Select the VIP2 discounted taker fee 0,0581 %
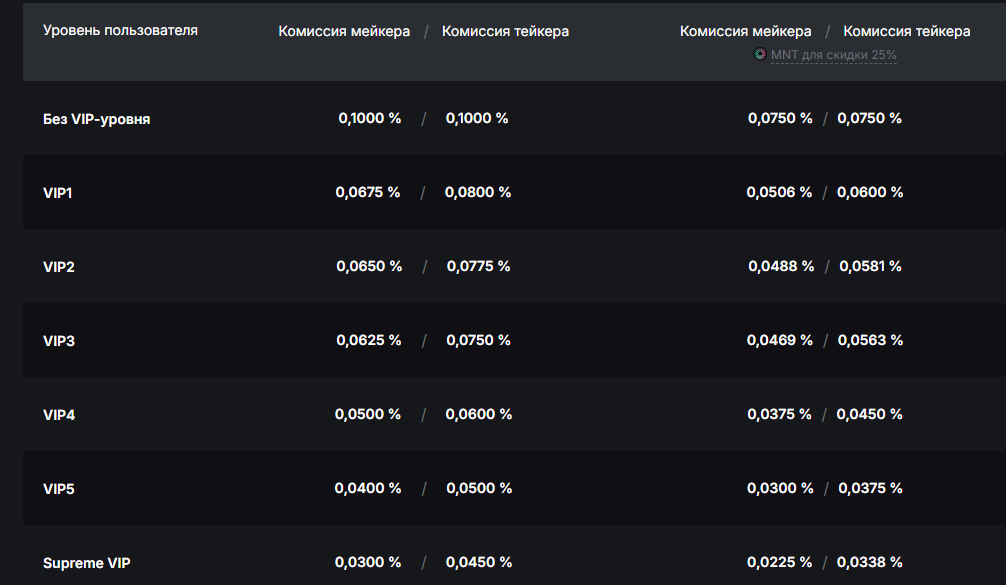 870,266
